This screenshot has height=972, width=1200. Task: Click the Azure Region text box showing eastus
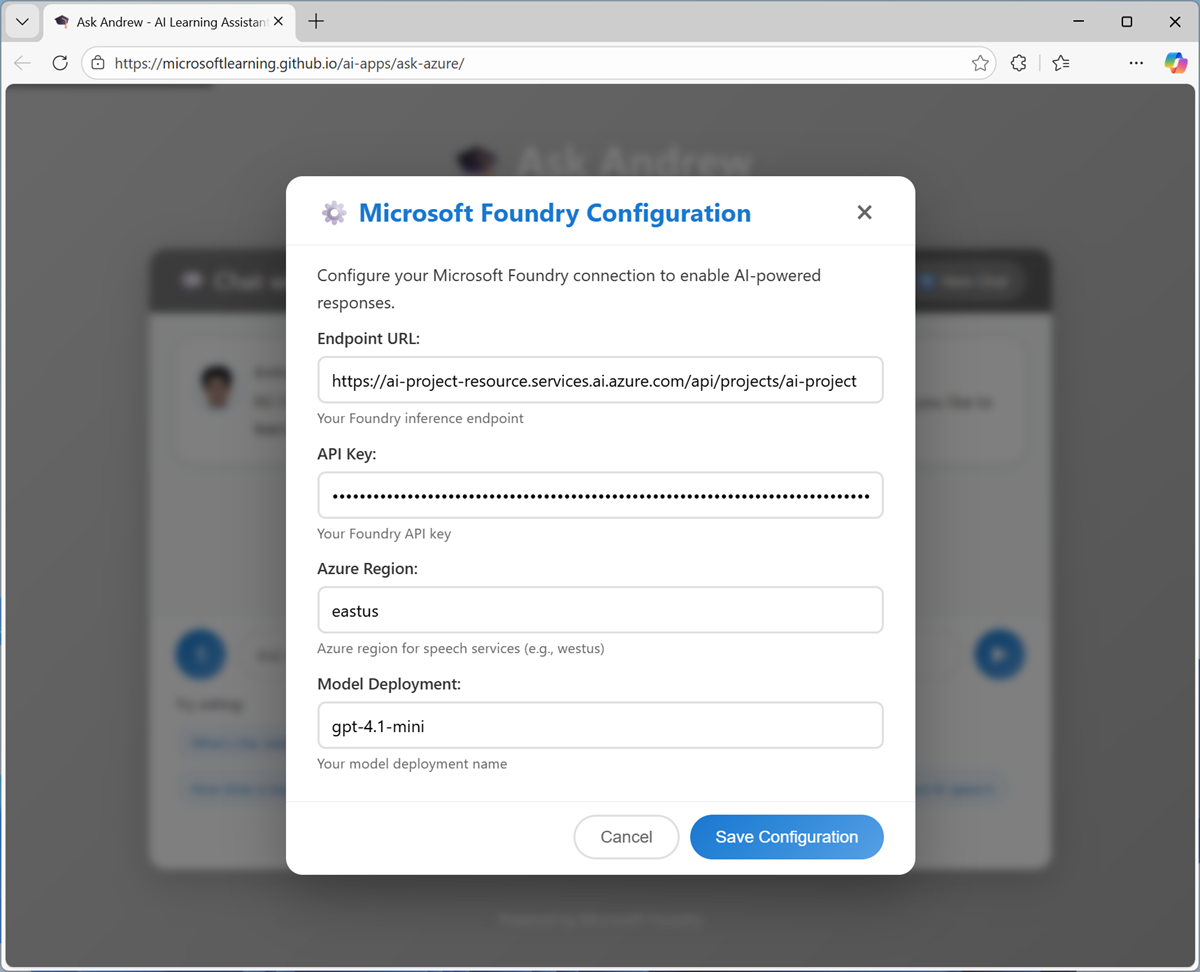coord(600,610)
